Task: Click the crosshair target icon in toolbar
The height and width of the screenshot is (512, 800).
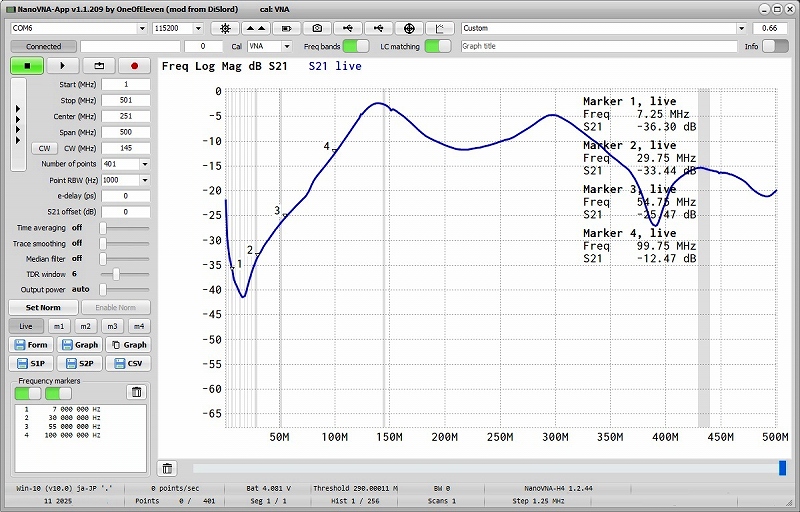Action: click(x=410, y=28)
